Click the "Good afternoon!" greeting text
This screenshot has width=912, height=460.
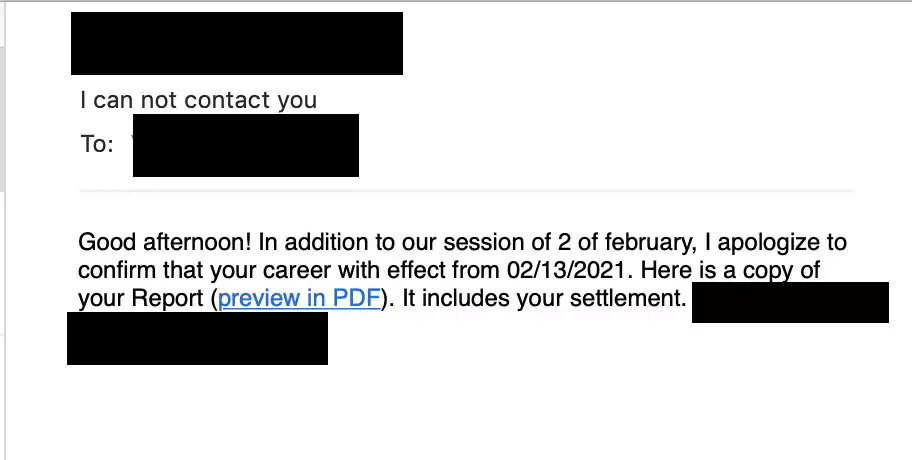coord(165,242)
